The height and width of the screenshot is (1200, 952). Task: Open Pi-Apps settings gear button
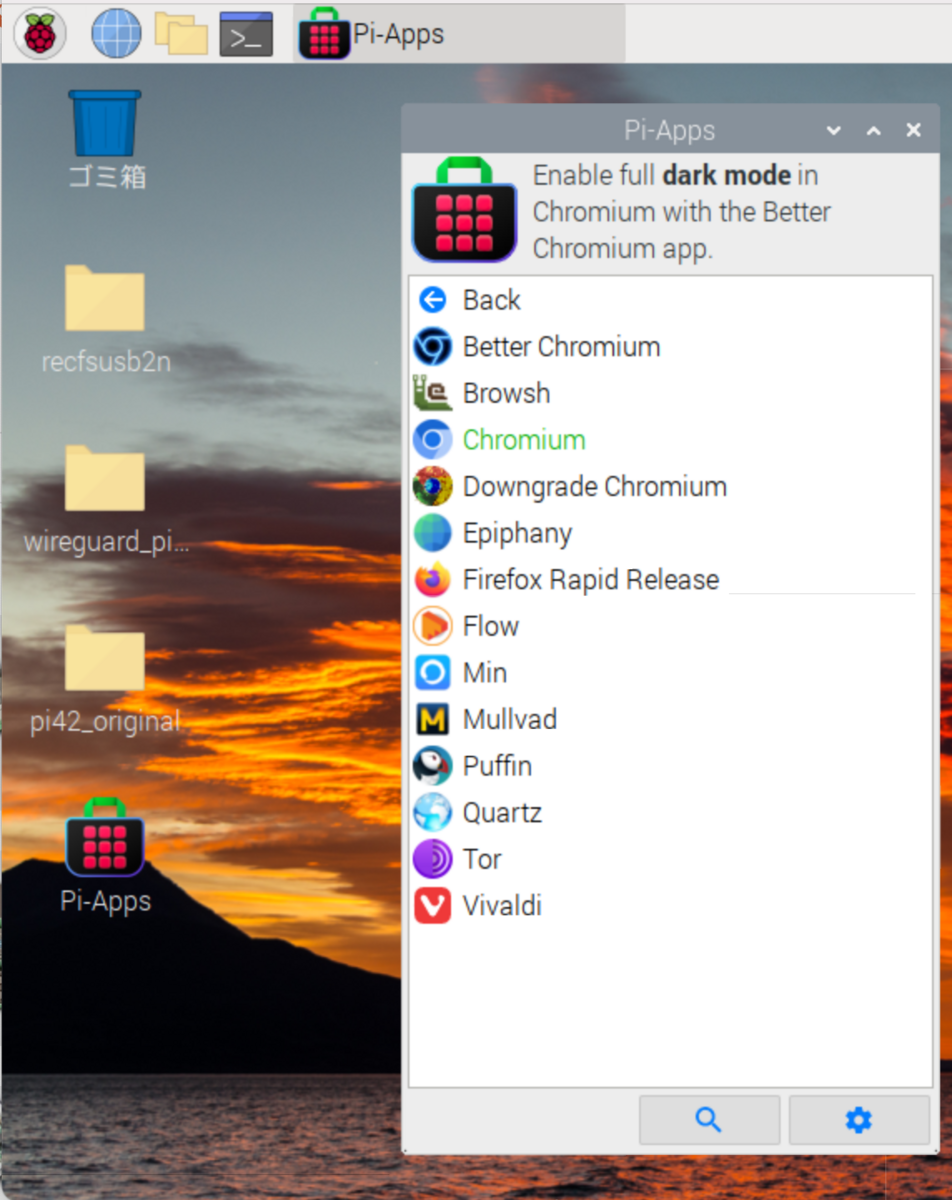coord(859,1120)
